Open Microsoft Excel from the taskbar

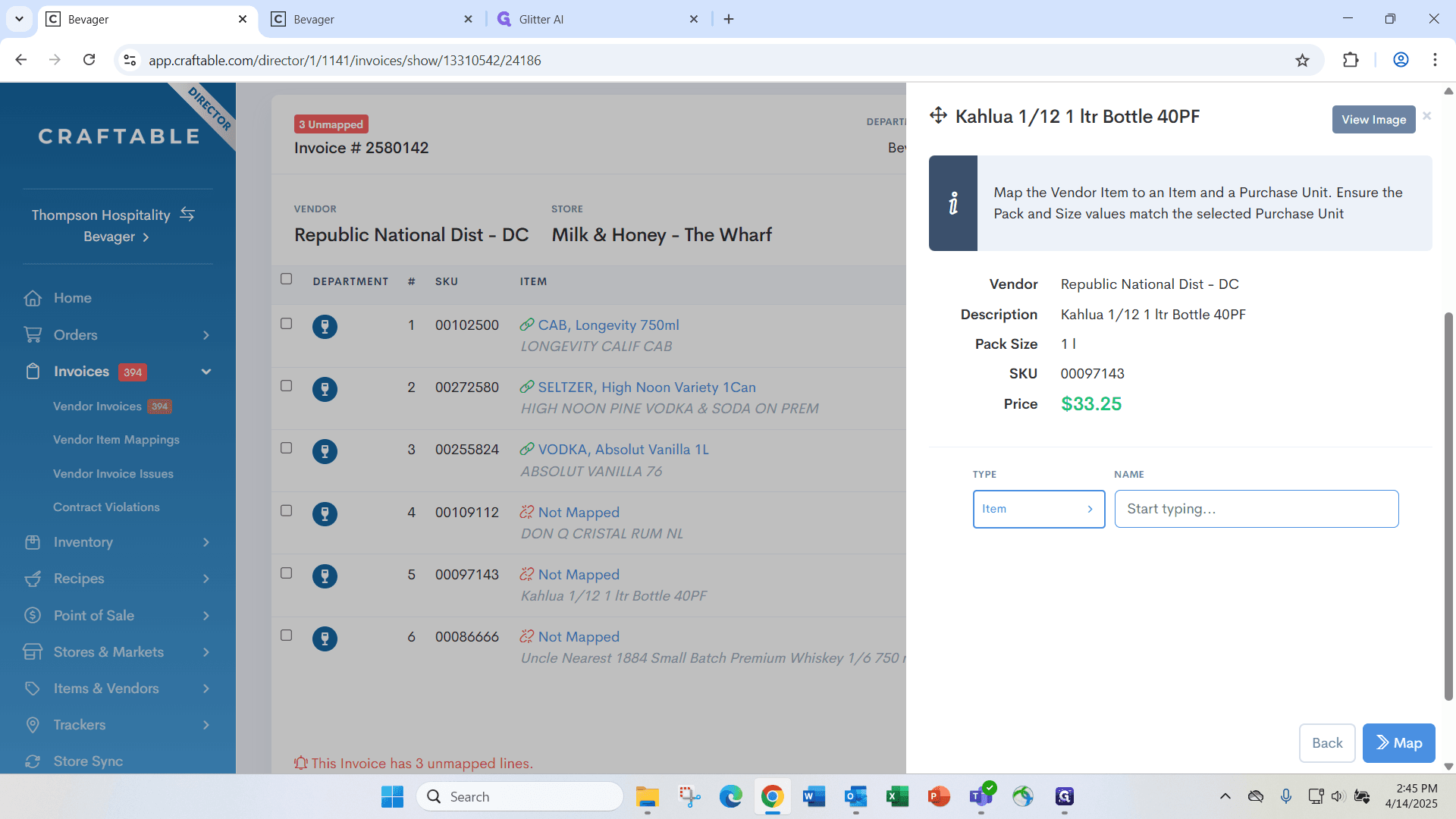(897, 797)
